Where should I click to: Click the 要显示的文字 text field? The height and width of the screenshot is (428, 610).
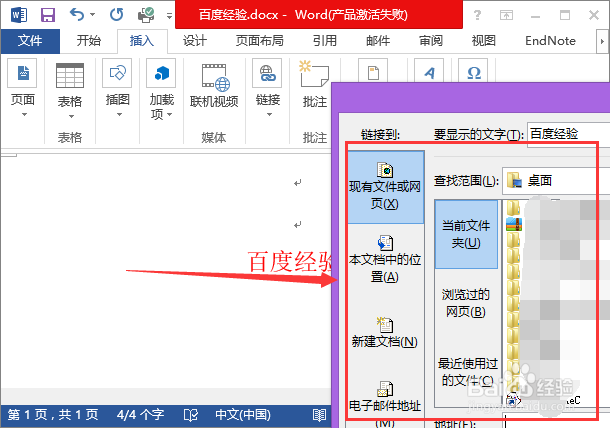pos(568,134)
